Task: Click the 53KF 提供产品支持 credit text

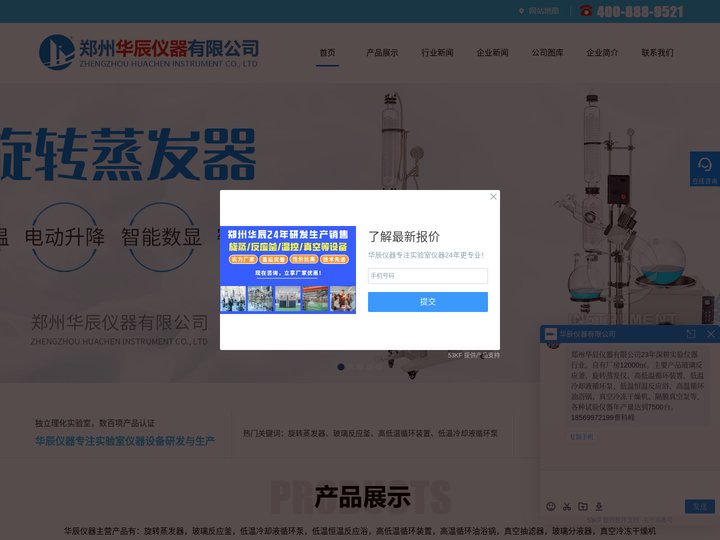Action: (x=473, y=355)
